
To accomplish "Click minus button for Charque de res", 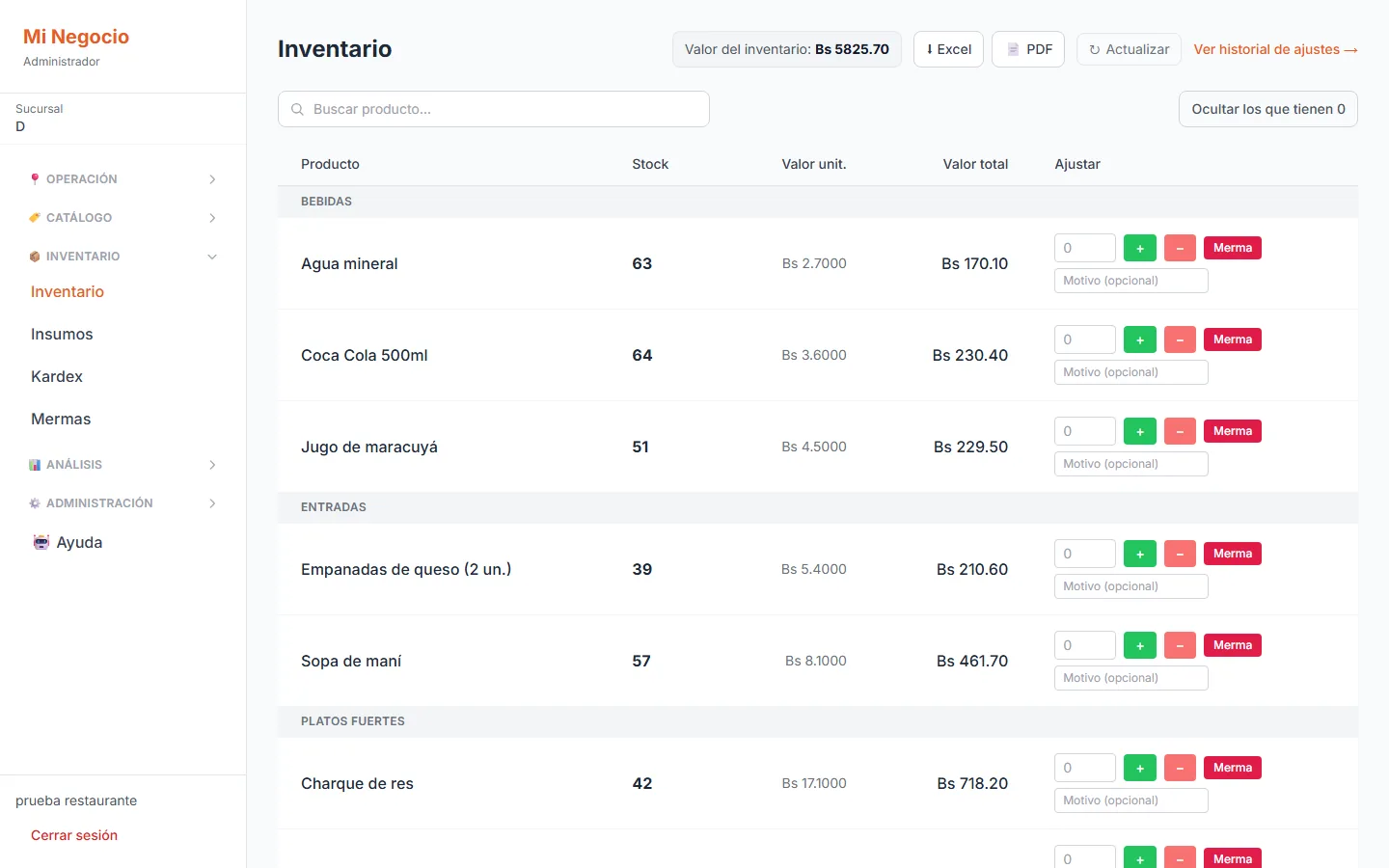I will coord(1180,768).
